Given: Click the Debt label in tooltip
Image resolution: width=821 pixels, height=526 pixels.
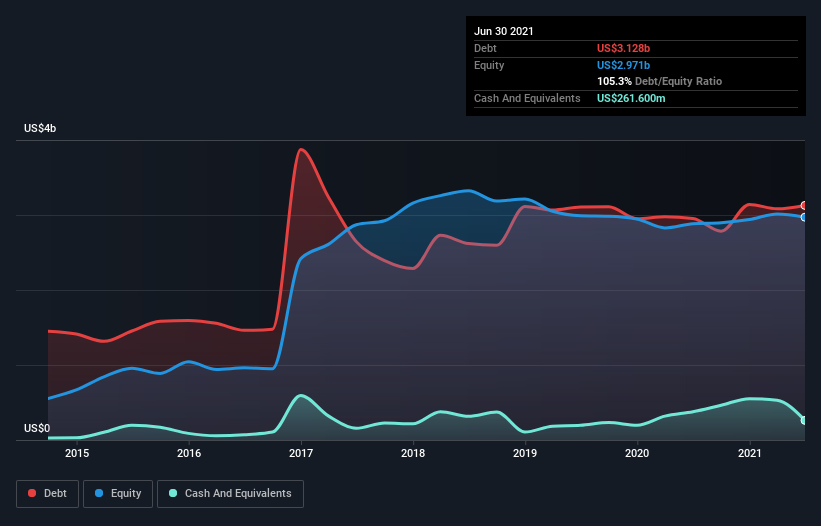Looking at the screenshot, I should click(x=485, y=48).
